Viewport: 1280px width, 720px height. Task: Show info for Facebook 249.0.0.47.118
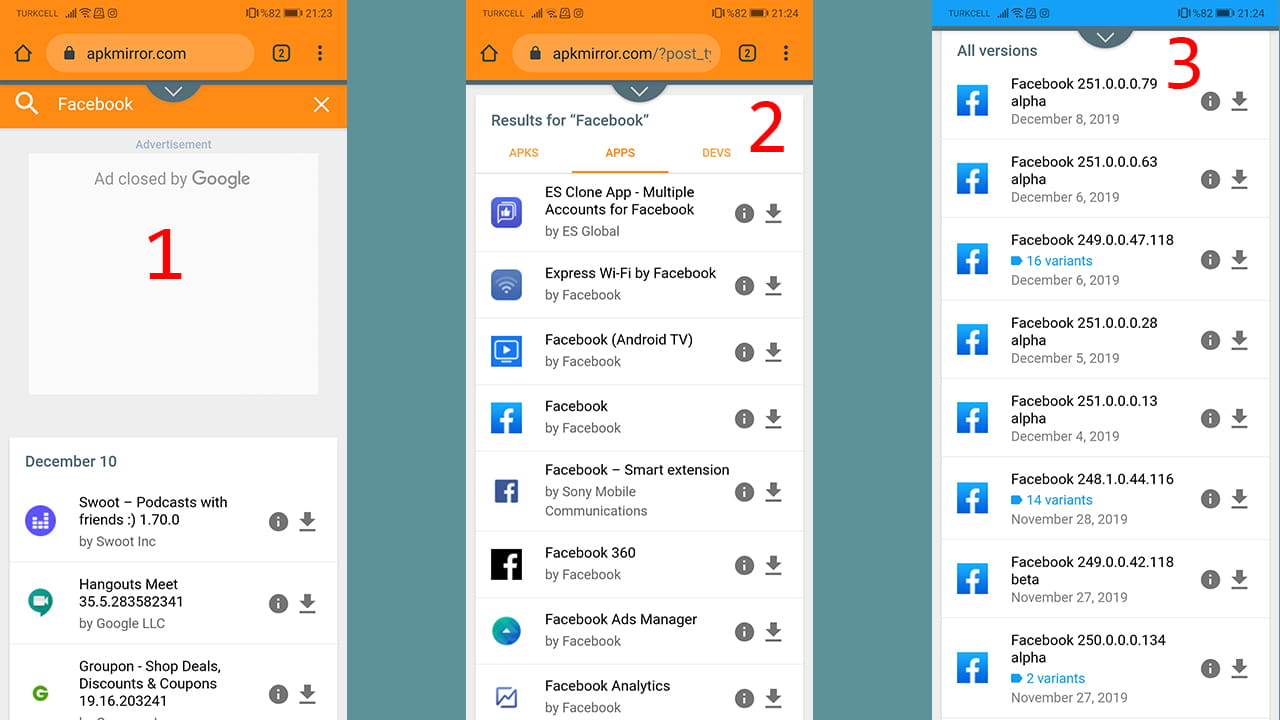pyautogui.click(x=1210, y=259)
